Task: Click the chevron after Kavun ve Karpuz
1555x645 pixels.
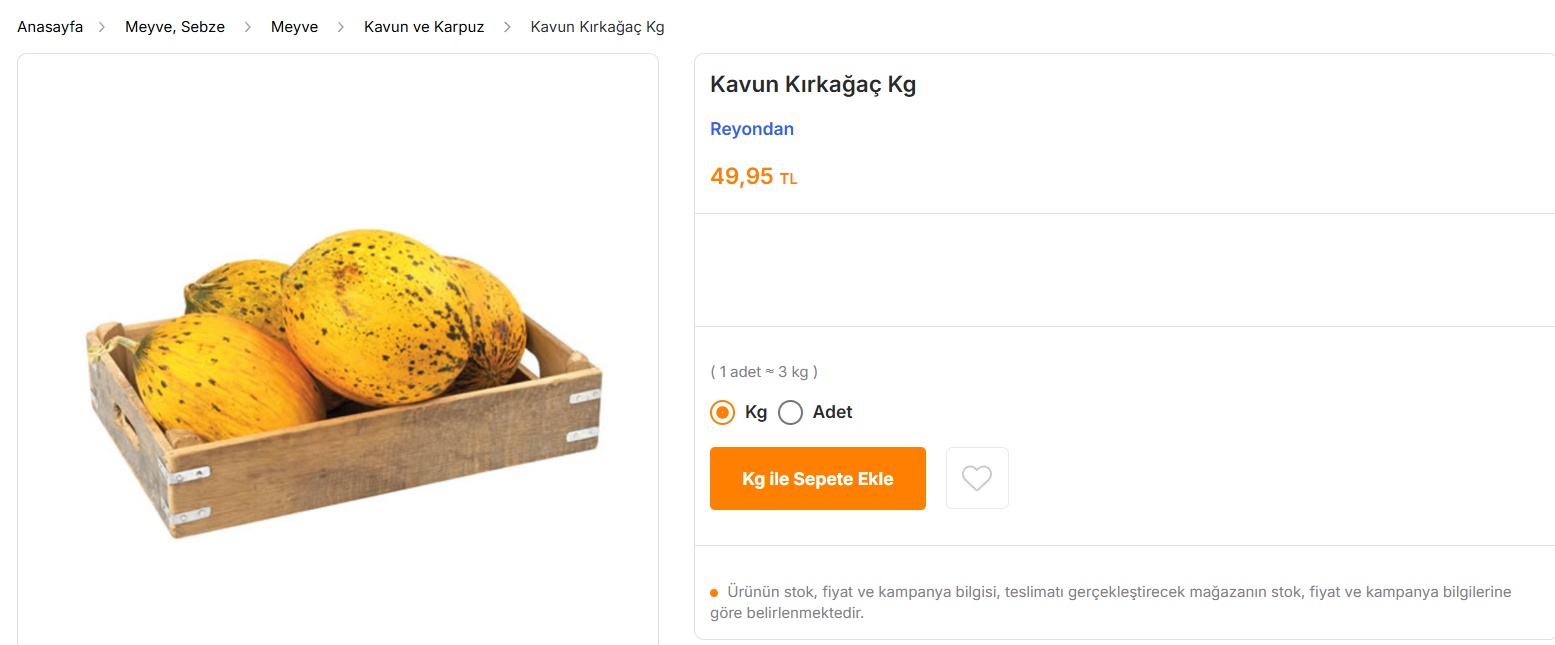Action: [x=507, y=27]
